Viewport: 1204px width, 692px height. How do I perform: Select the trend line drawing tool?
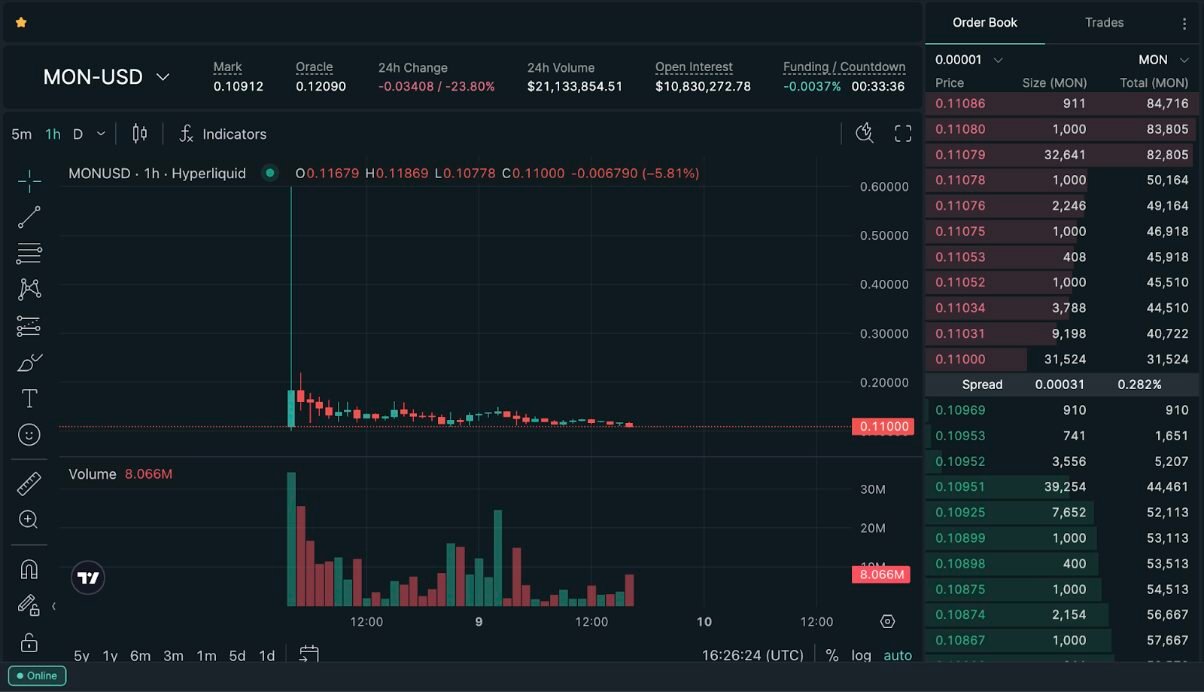click(x=27, y=217)
